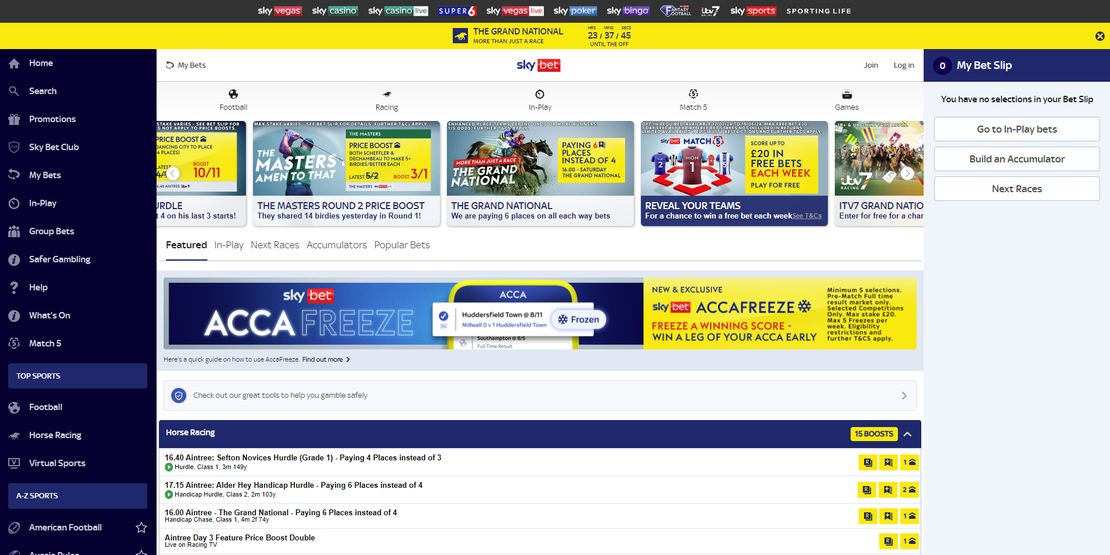1110x555 pixels.
Task: Switch to the Next Races tab
Action: coord(275,245)
